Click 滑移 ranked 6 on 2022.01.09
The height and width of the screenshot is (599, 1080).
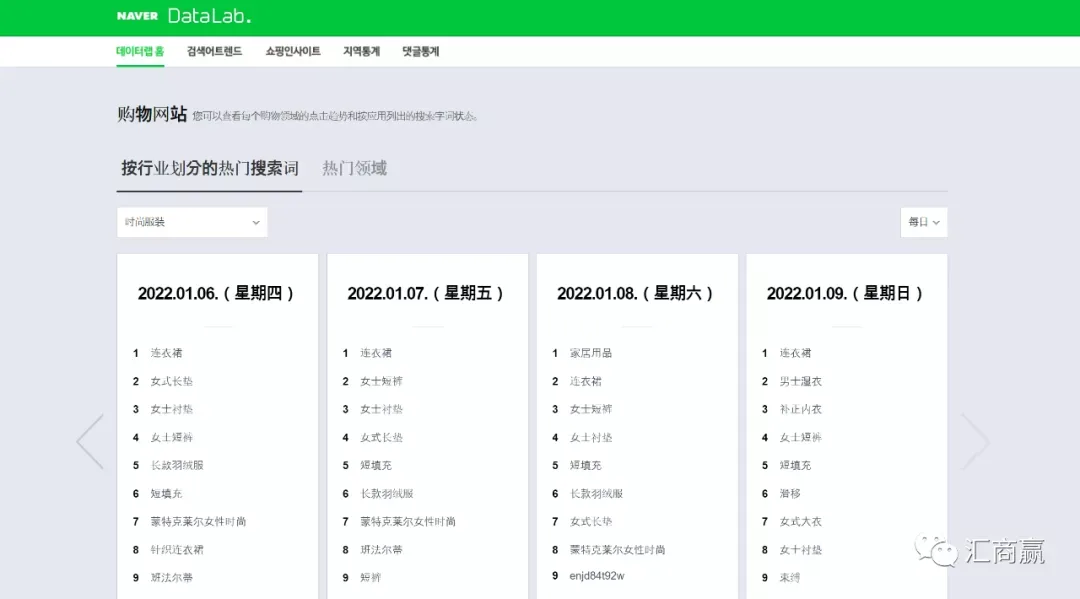[x=790, y=494]
